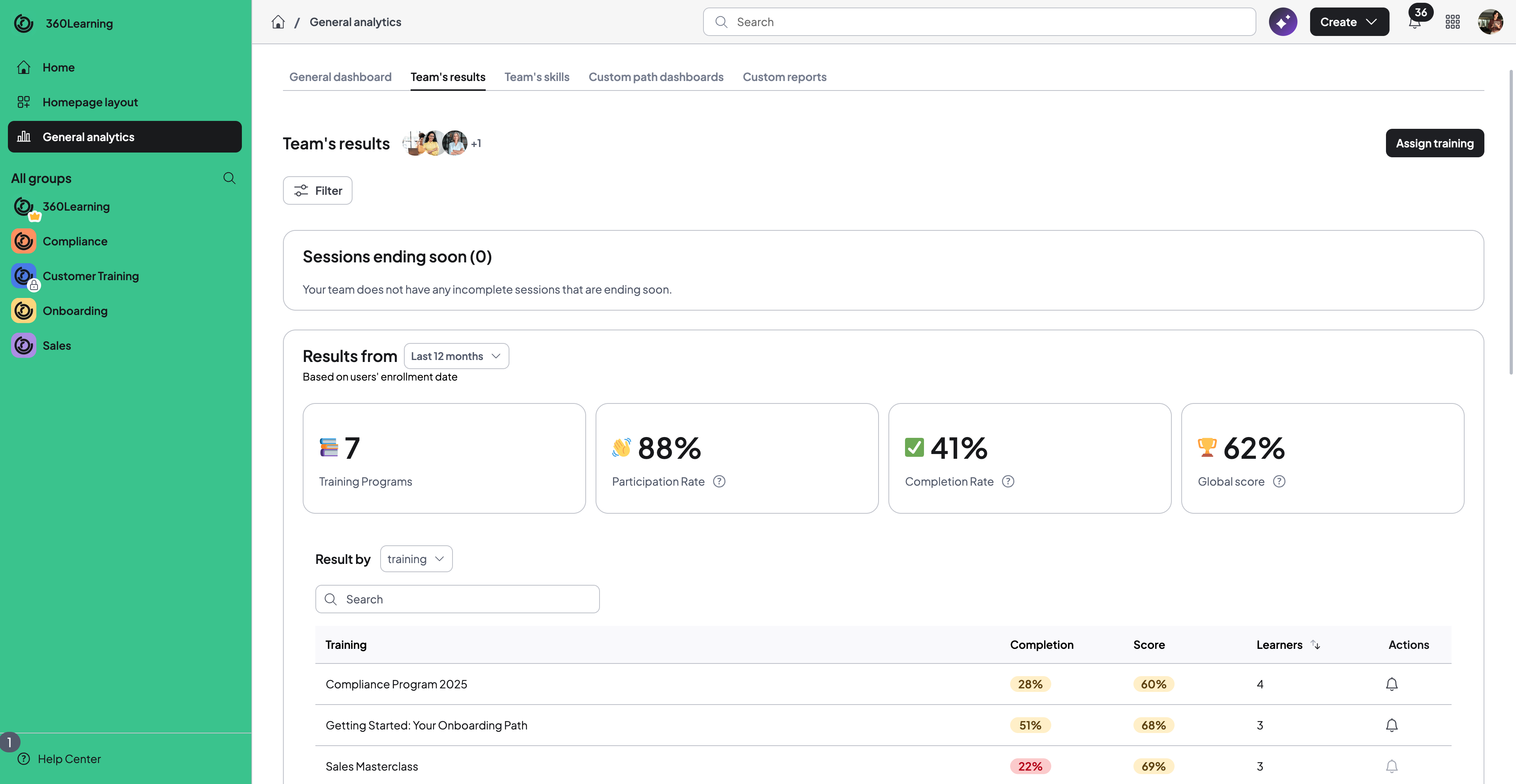The height and width of the screenshot is (784, 1516).
Task: Open the Result by training dropdown
Action: click(x=415, y=559)
